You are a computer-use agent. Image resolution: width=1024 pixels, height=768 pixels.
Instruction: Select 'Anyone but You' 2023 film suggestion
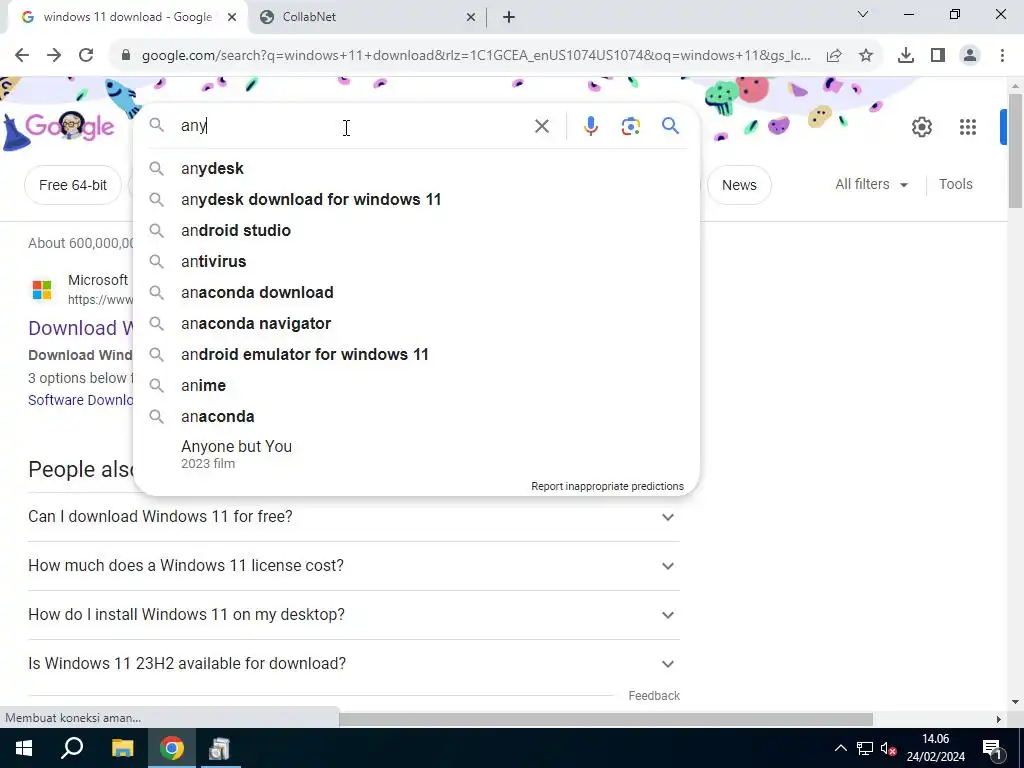pyautogui.click(x=416, y=455)
